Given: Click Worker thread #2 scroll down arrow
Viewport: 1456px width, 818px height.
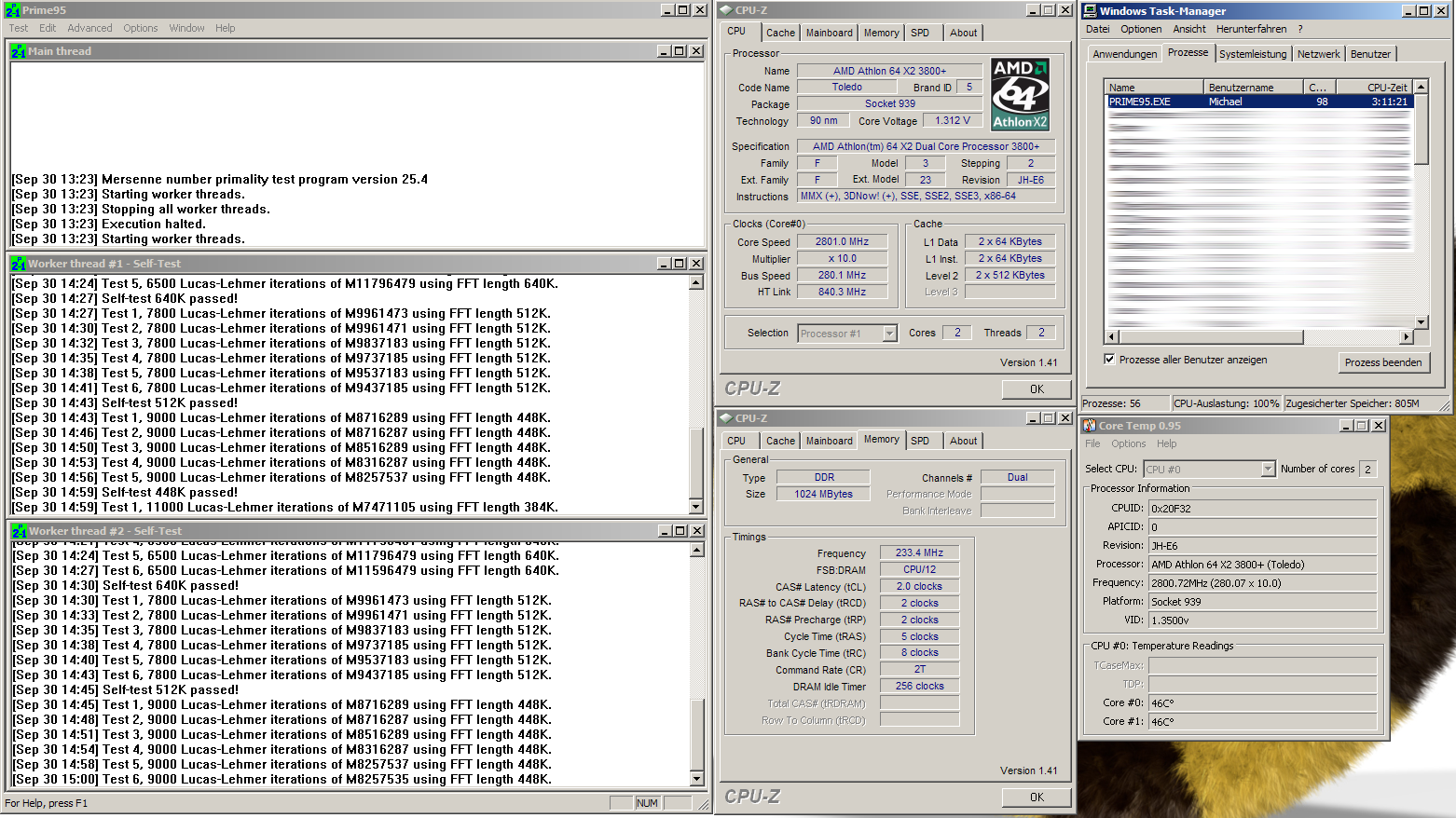Looking at the screenshot, I should (697, 778).
